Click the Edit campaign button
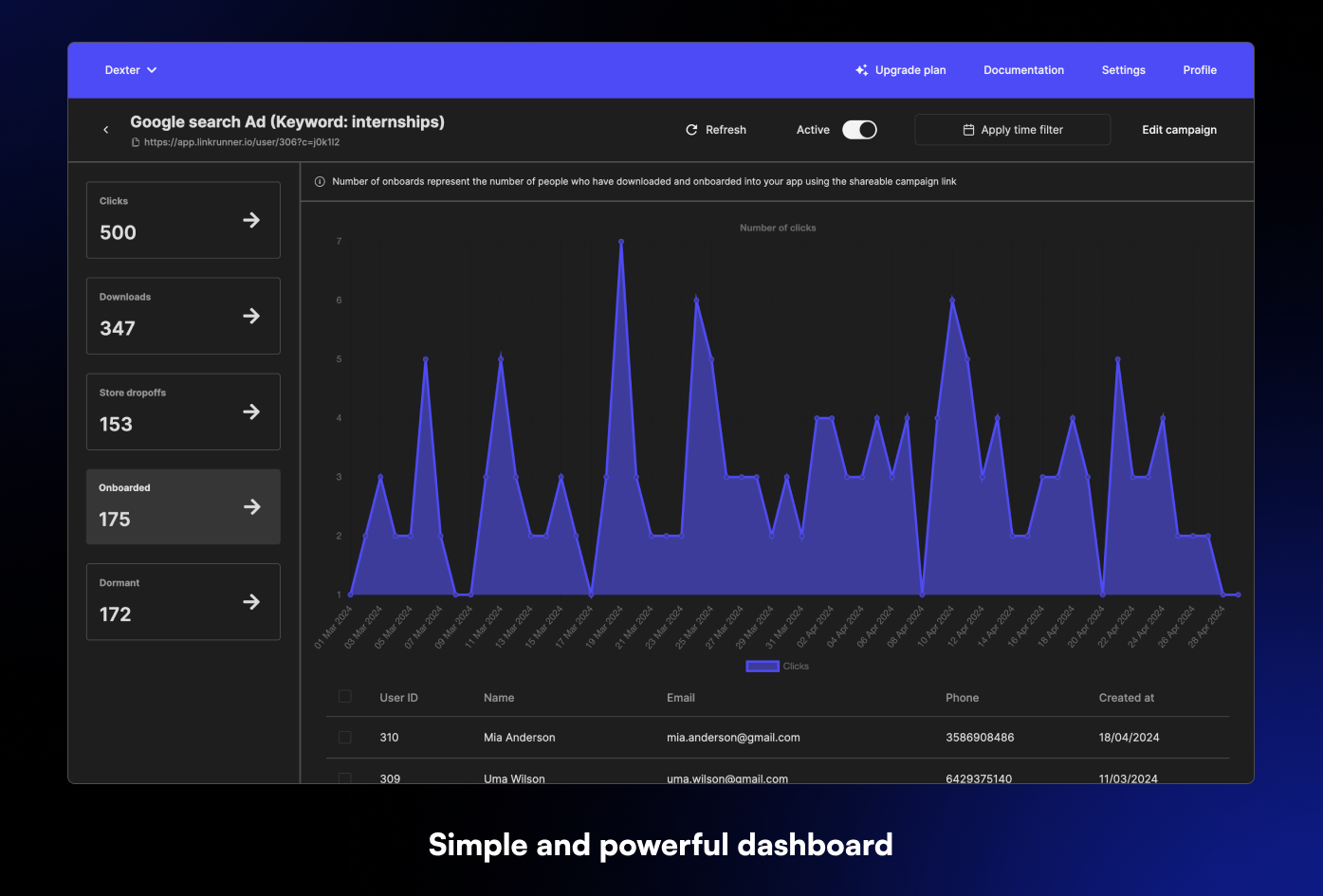Viewport: 1323px width, 896px height. coord(1179,129)
